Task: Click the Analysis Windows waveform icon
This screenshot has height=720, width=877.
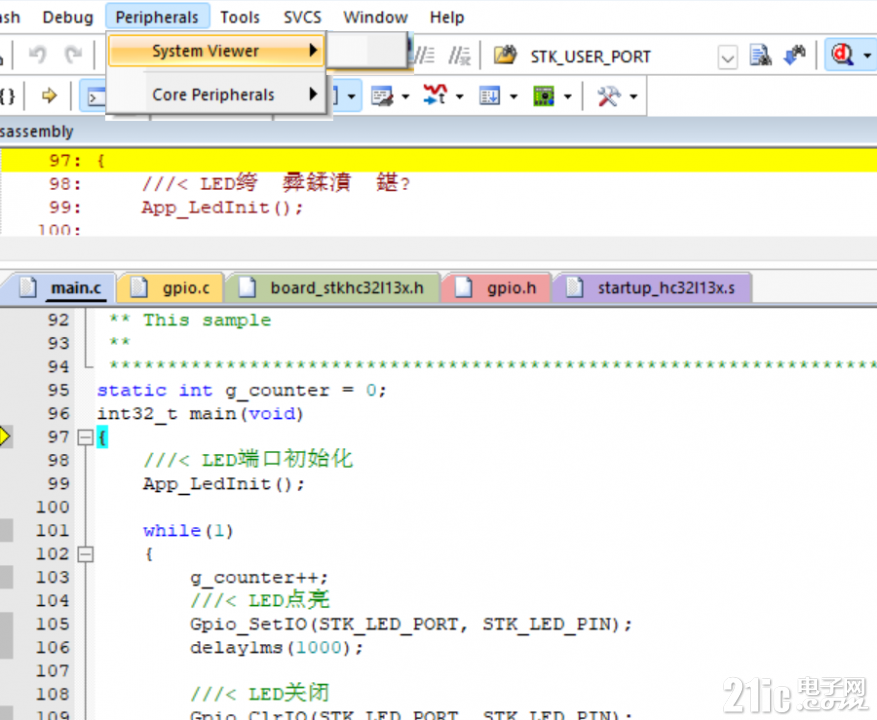Action: pyautogui.click(x=435, y=95)
